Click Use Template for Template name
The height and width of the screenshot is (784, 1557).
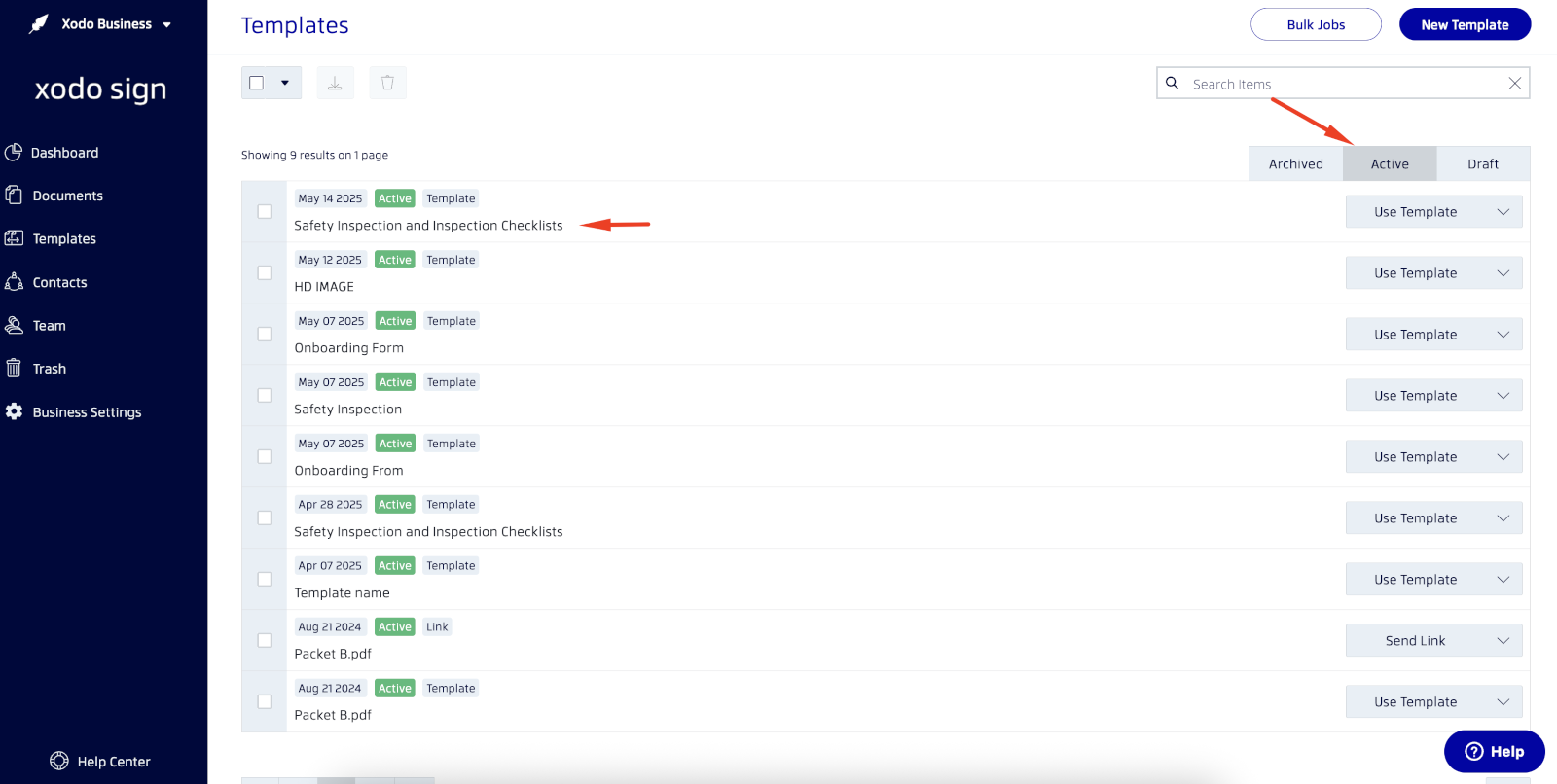tap(1415, 580)
